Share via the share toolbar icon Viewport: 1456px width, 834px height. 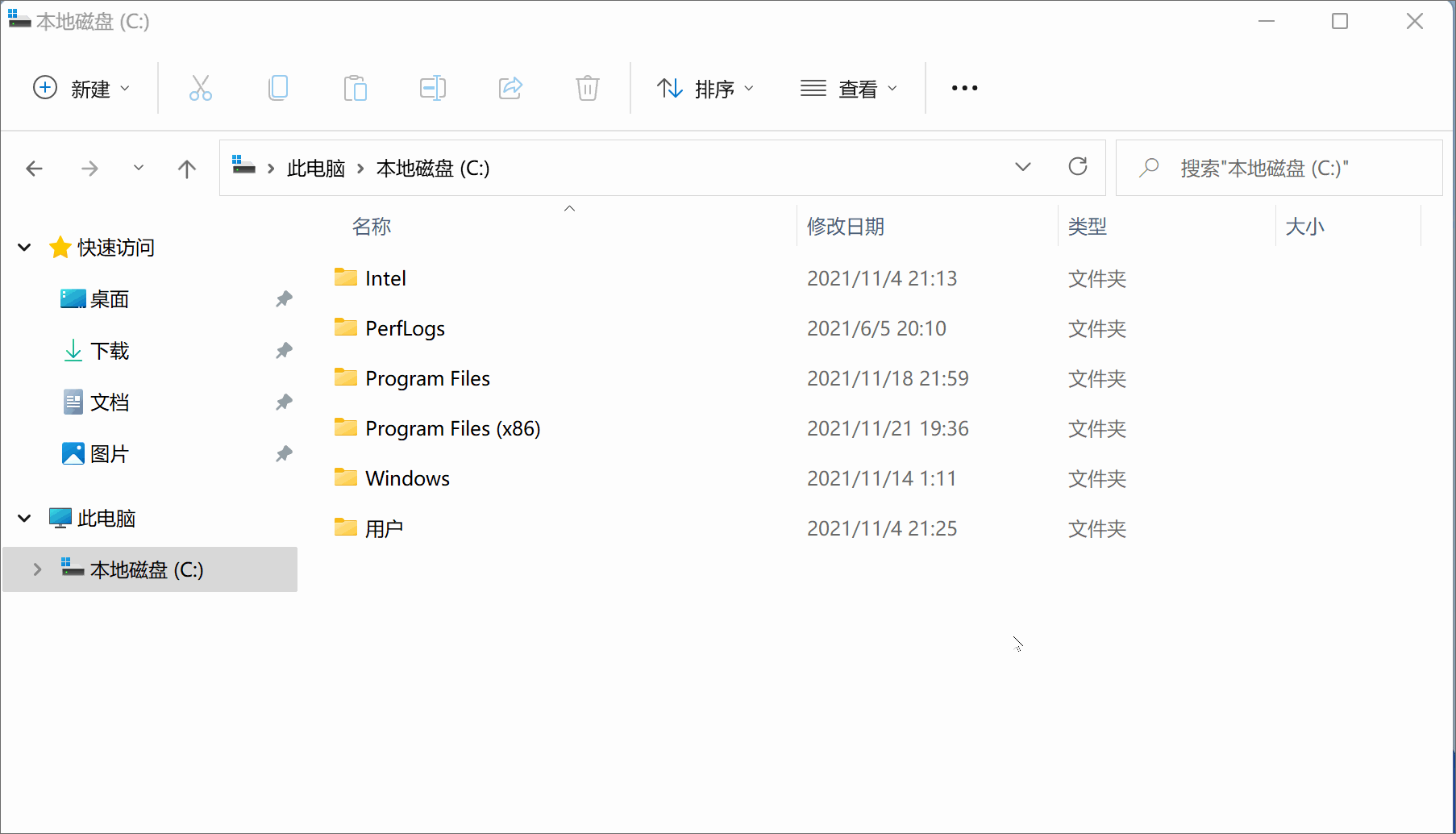[x=510, y=88]
